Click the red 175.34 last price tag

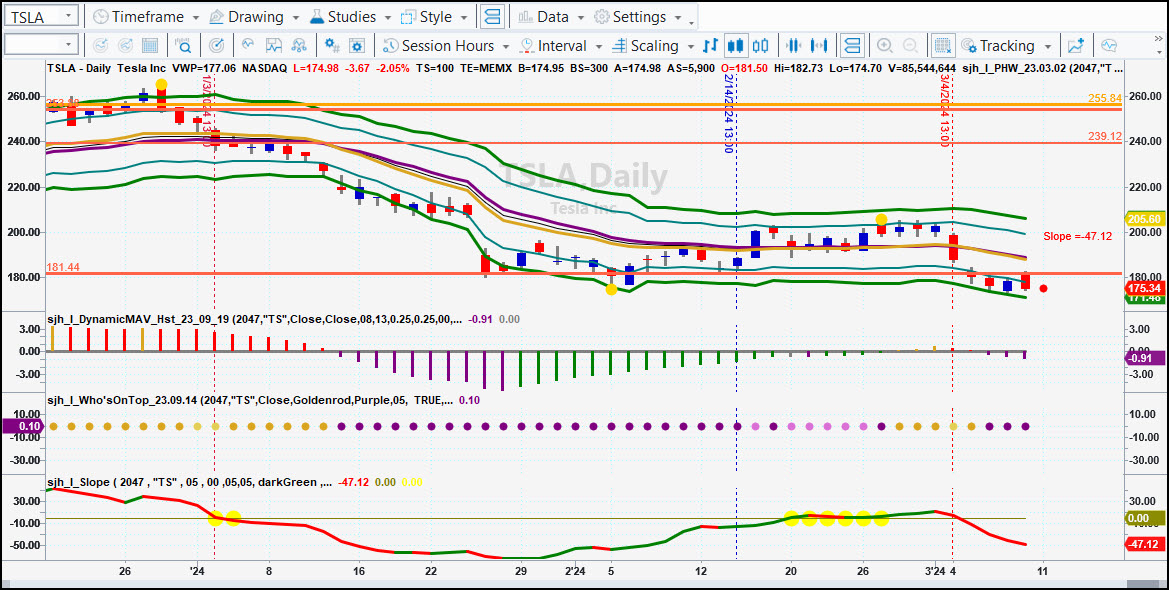[1144, 288]
